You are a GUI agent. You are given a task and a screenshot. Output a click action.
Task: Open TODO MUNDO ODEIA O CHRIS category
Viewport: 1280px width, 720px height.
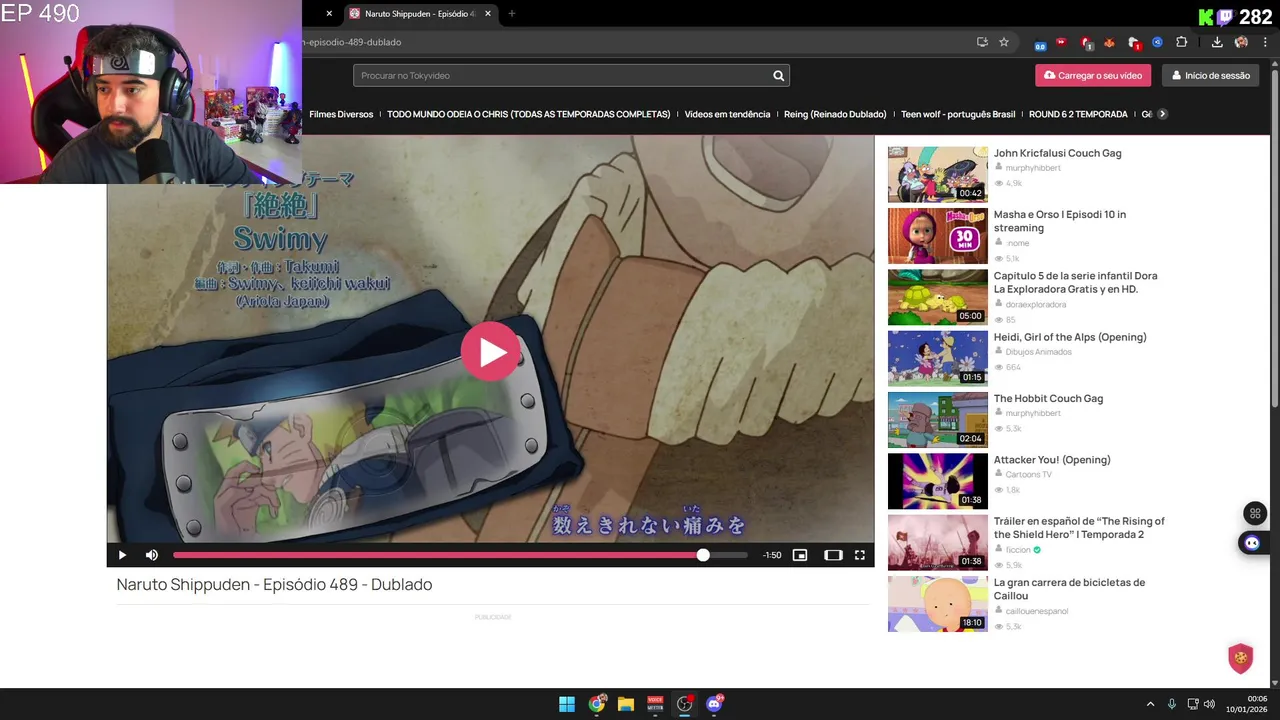pyautogui.click(x=528, y=114)
